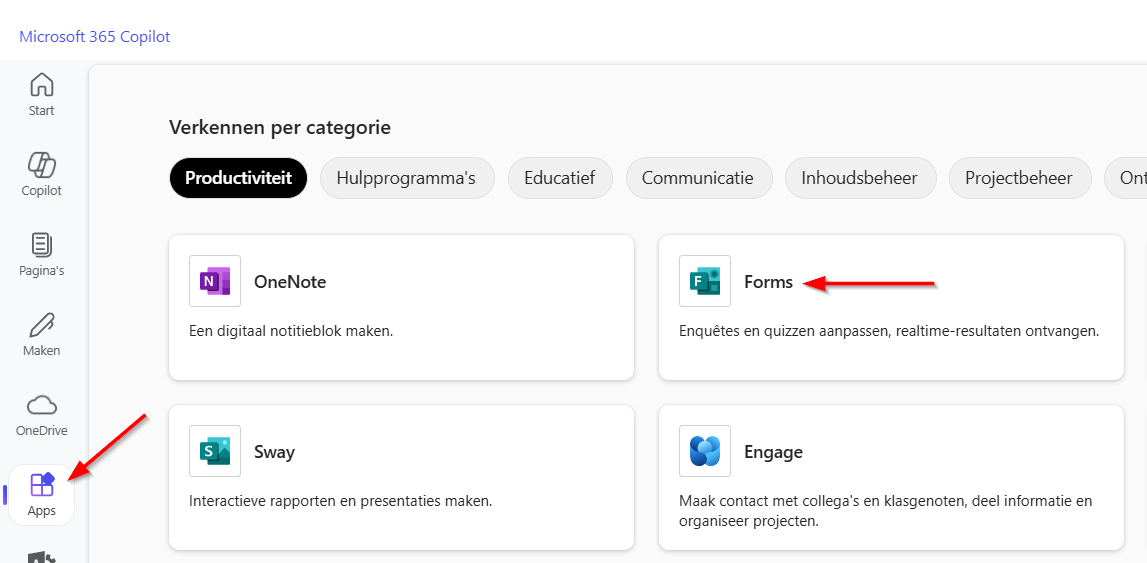Click the Sway app icon

point(214,450)
